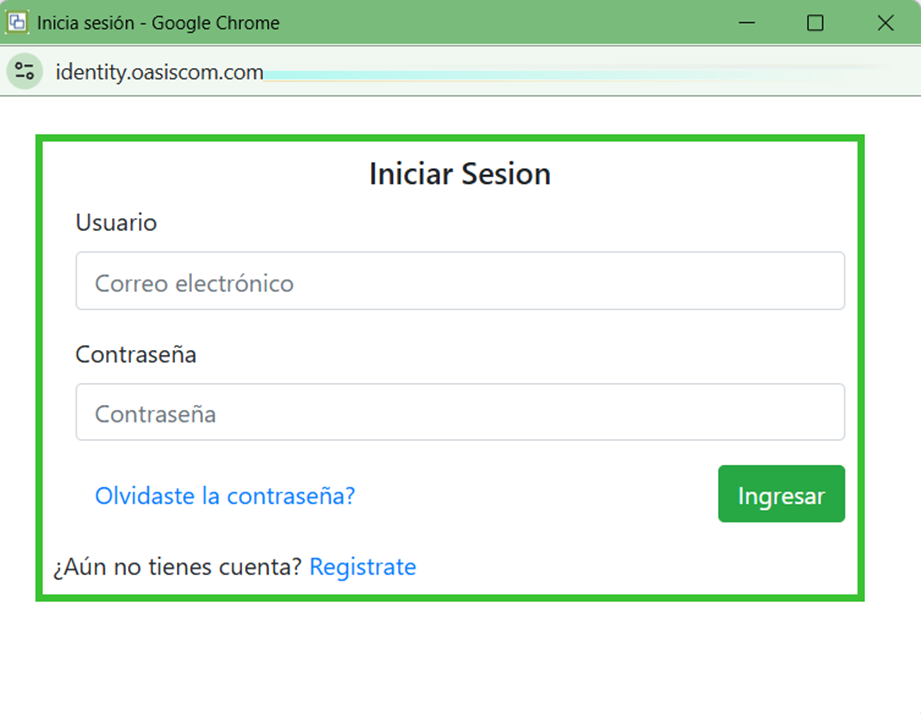Screen dimensions: 921x714
Task: Click the Chrome window icon in title bar
Action: tap(17, 22)
